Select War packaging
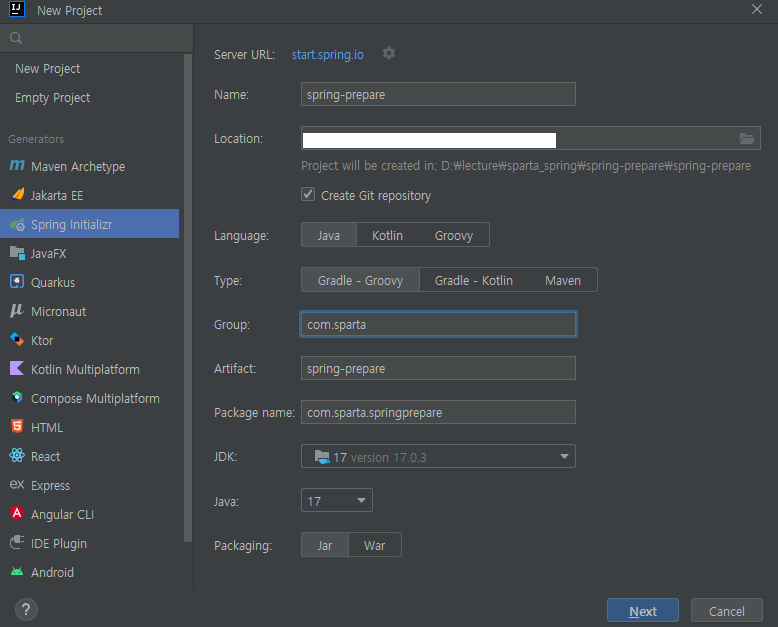The height and width of the screenshot is (627, 778). pyautogui.click(x=375, y=545)
